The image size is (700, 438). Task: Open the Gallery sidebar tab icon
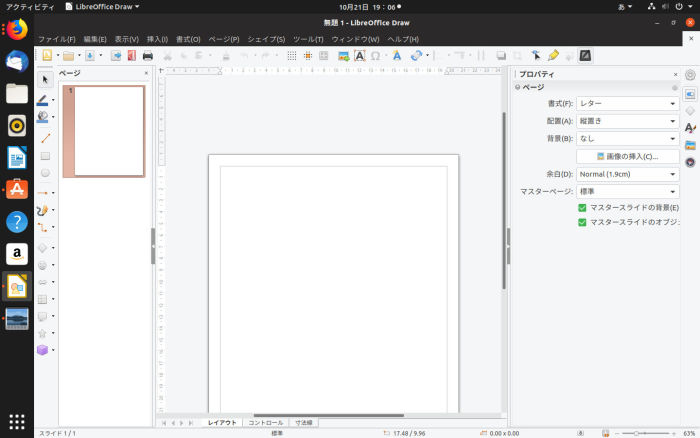[x=690, y=144]
